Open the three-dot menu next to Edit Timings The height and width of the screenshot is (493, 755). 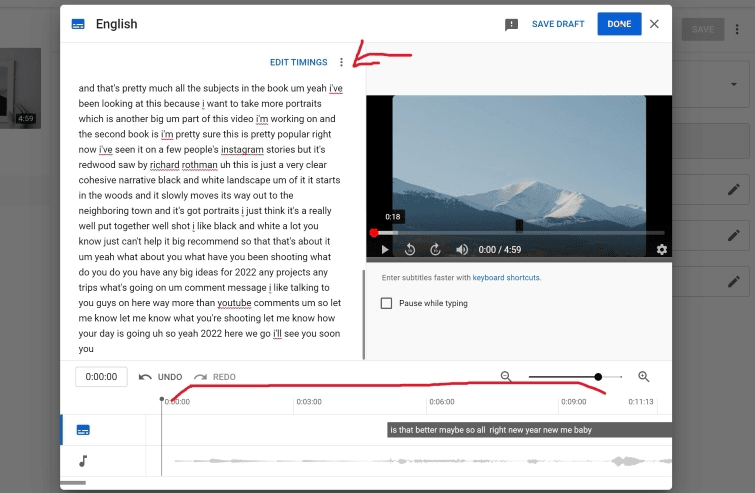click(341, 62)
